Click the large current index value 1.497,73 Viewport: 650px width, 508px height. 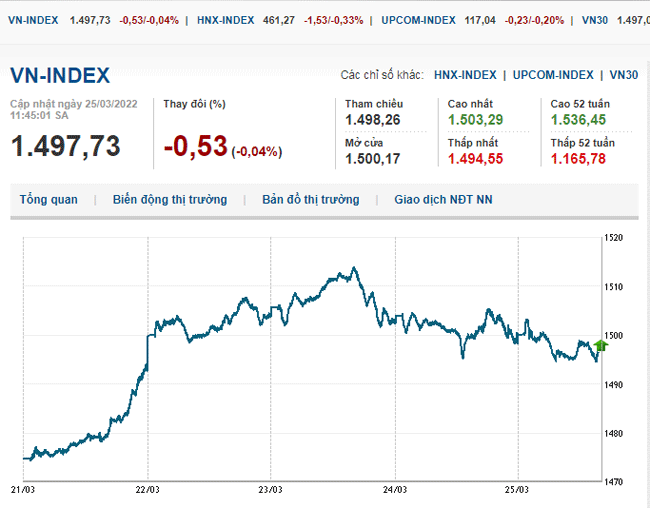[x=65, y=146]
